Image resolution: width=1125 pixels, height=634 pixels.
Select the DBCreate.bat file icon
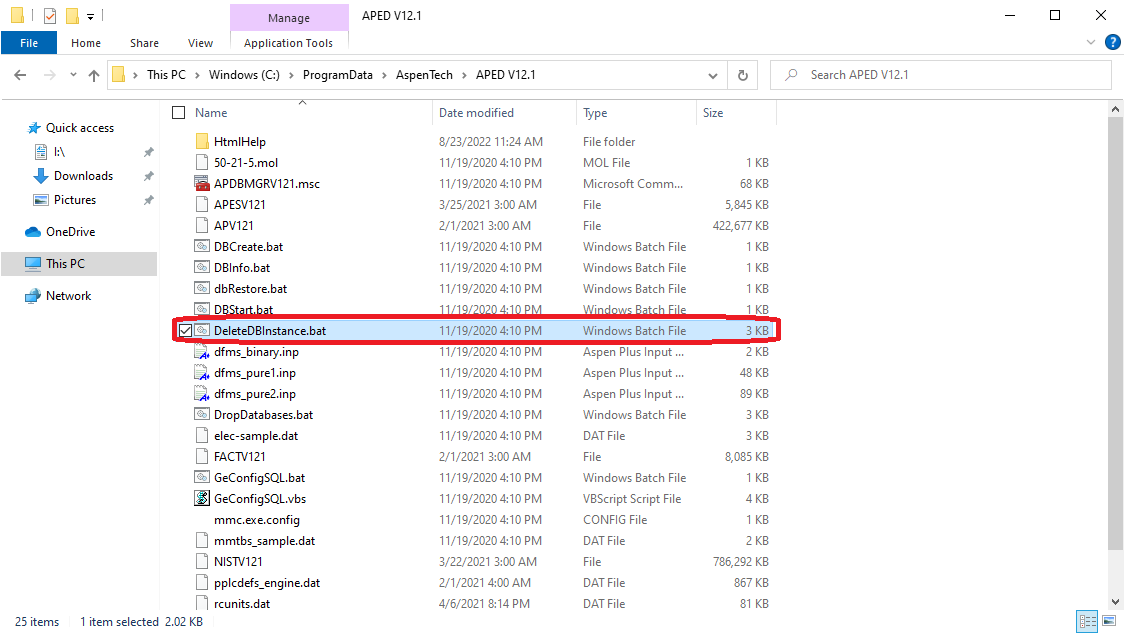click(x=202, y=247)
